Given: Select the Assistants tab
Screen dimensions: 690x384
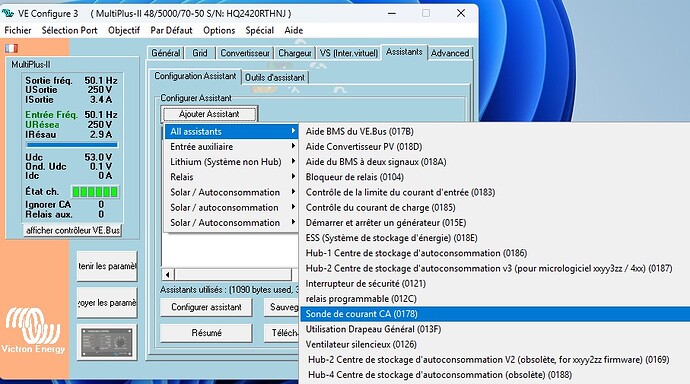Looking at the screenshot, I should click(x=404, y=52).
